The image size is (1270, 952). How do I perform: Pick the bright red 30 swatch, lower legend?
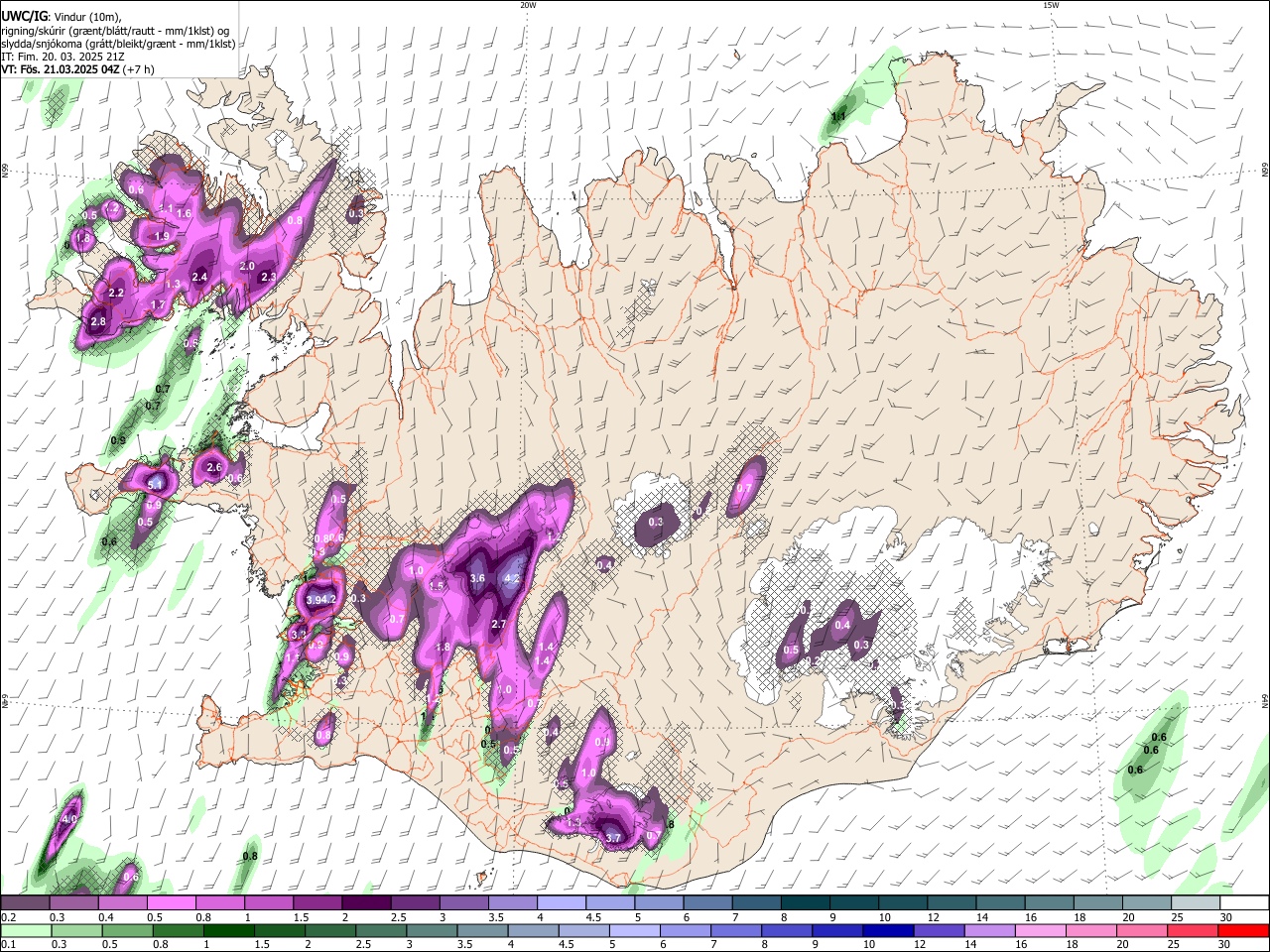[1242, 930]
